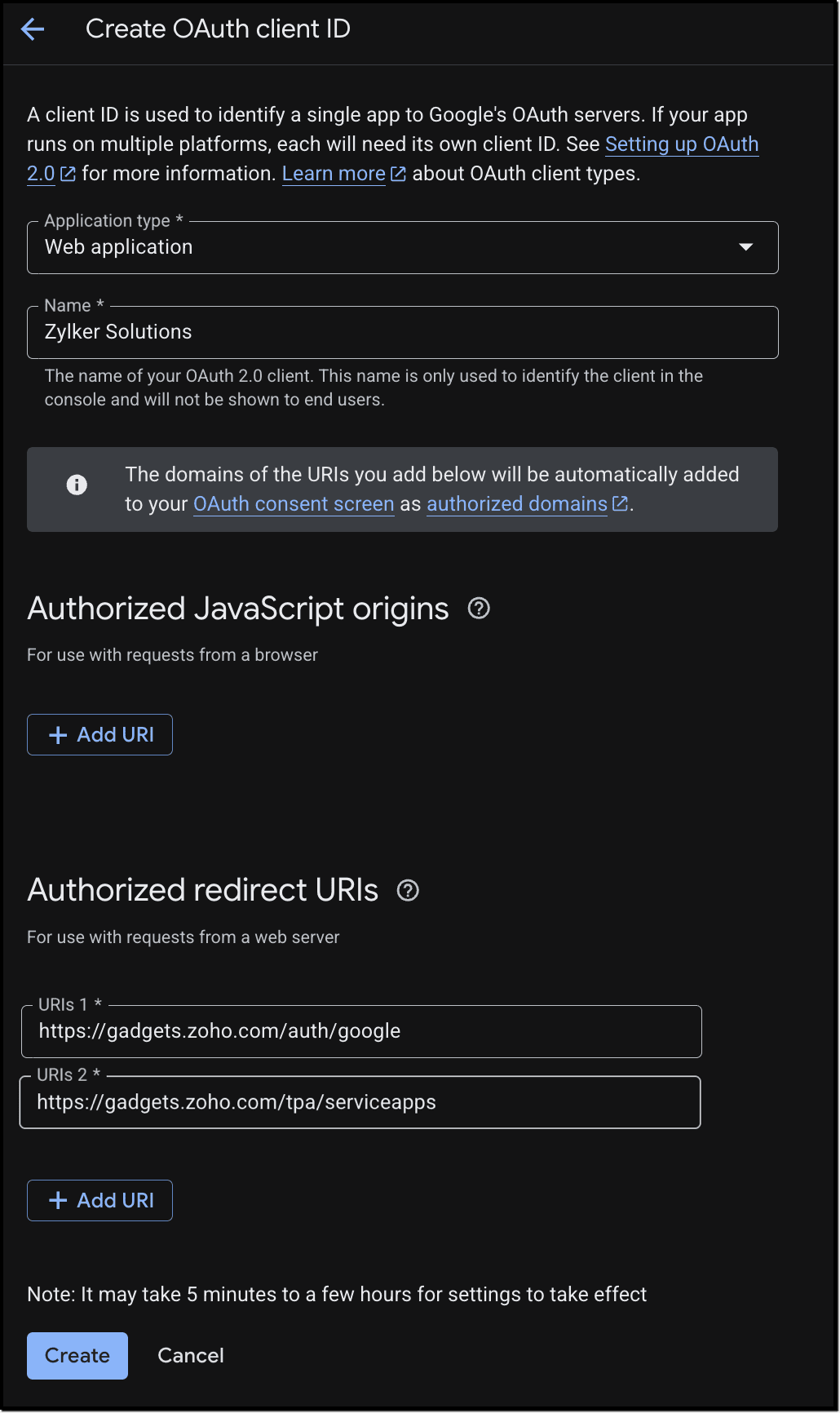The width and height of the screenshot is (840, 1413).
Task: Open the Web application type selector
Action: pos(403,247)
